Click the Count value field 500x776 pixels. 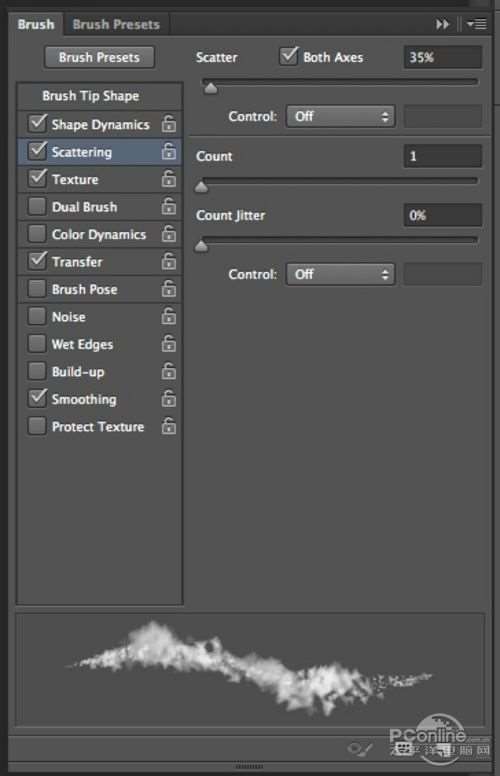point(443,156)
